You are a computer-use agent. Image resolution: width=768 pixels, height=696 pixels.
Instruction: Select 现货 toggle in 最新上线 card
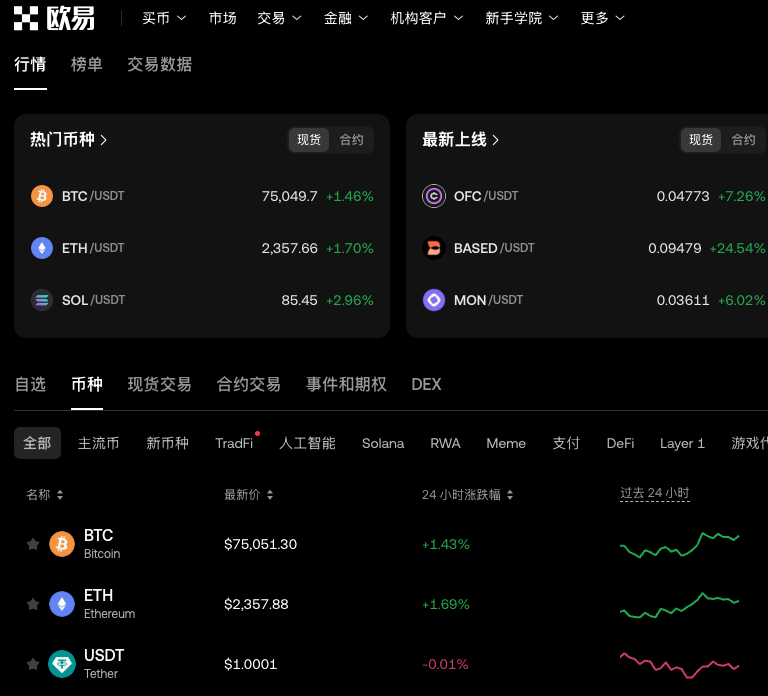pos(701,140)
